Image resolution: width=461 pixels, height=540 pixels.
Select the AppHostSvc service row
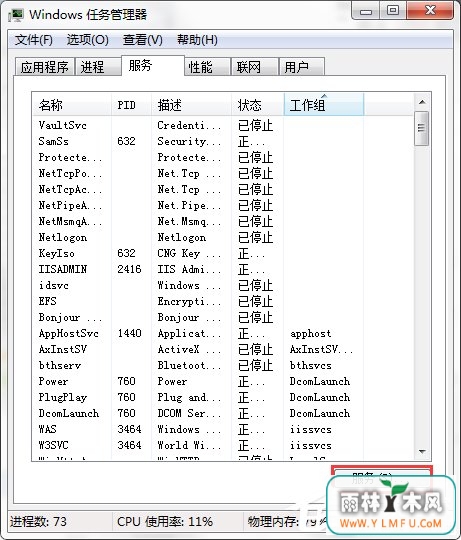222,333
